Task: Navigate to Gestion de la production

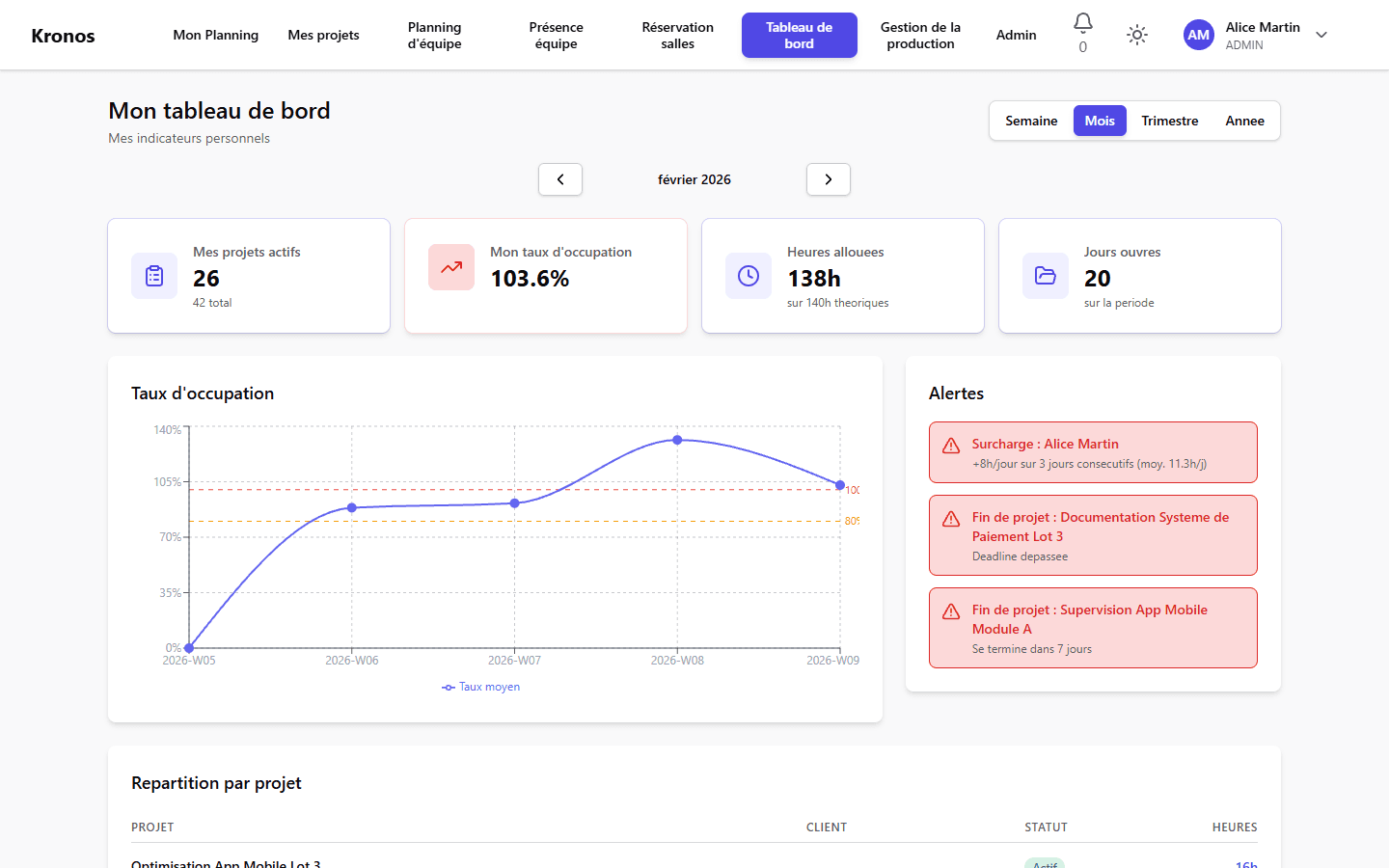Action: pos(920,36)
